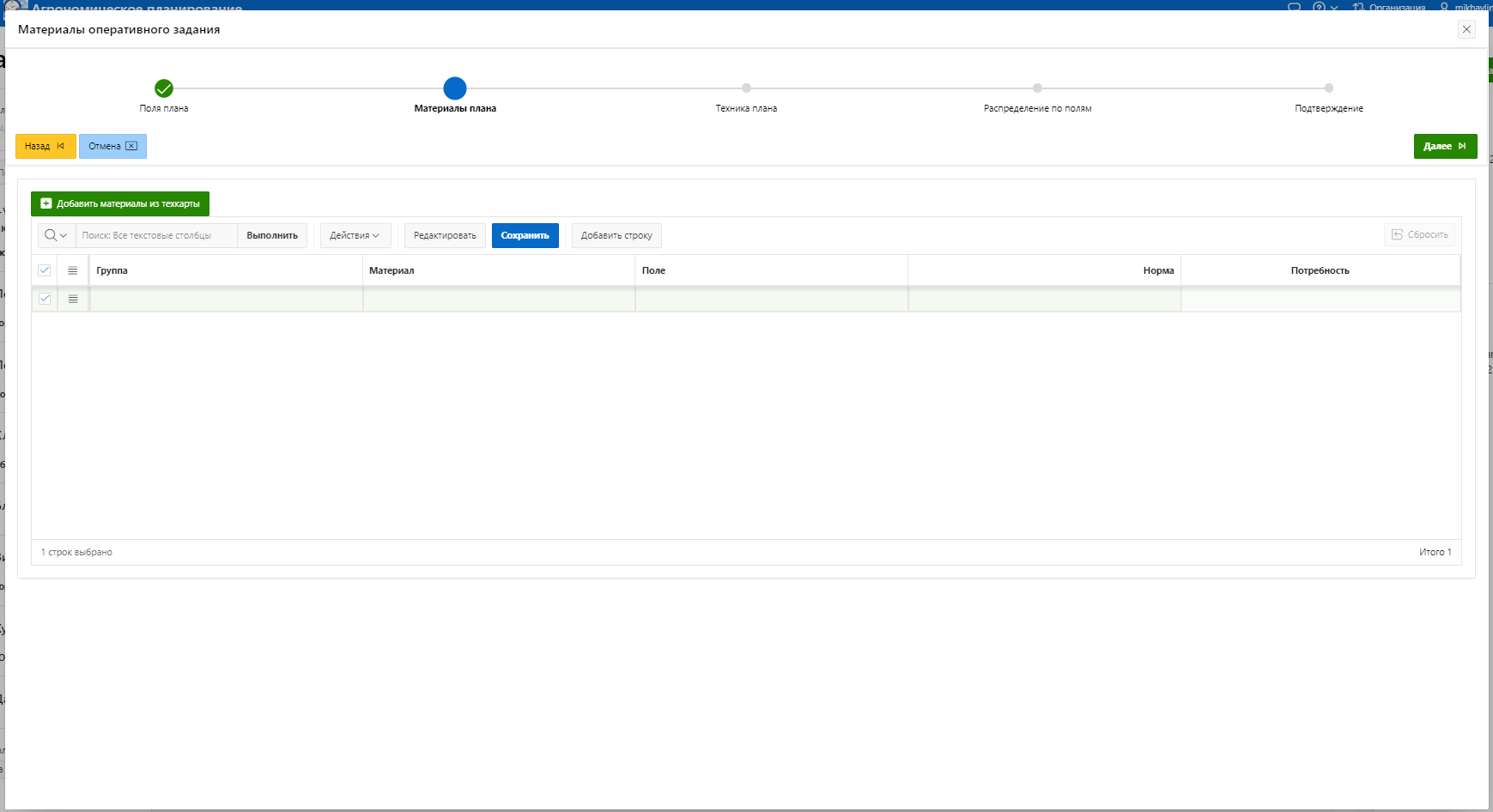The image size is (1493, 812).
Task: Focus the 'Поиск: Все текстовые столбцы' field
Action: [x=156, y=235]
